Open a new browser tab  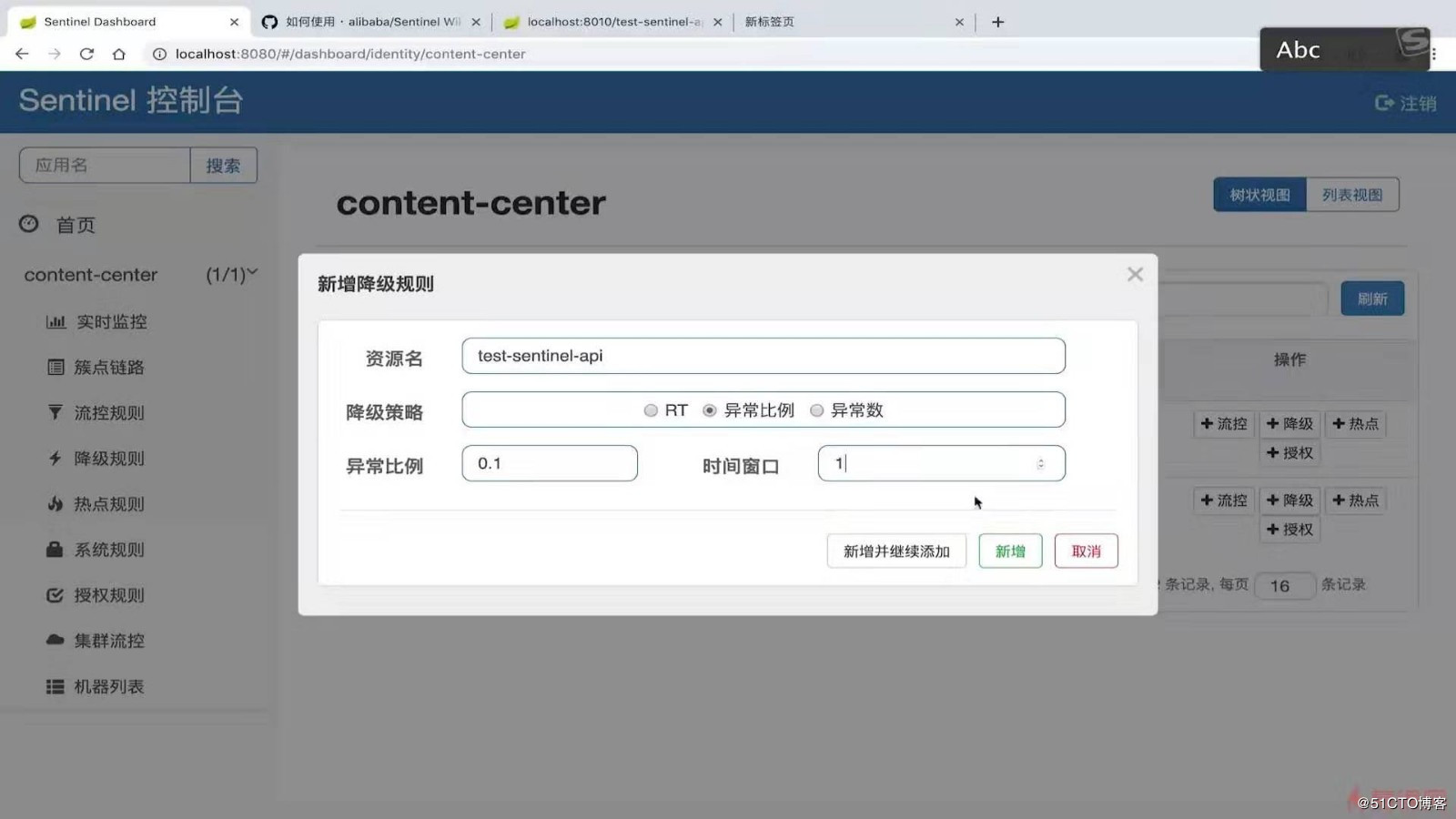coord(997,22)
